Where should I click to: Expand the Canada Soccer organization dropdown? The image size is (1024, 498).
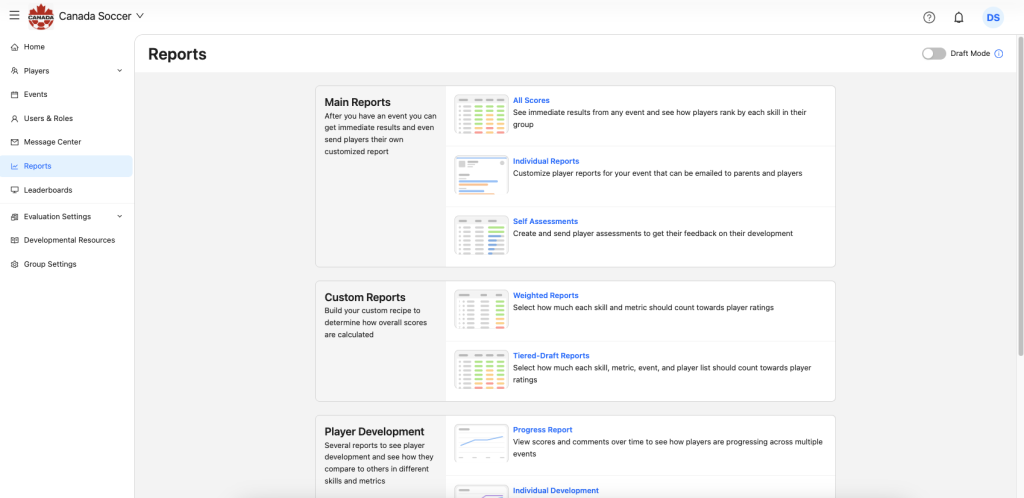click(139, 16)
